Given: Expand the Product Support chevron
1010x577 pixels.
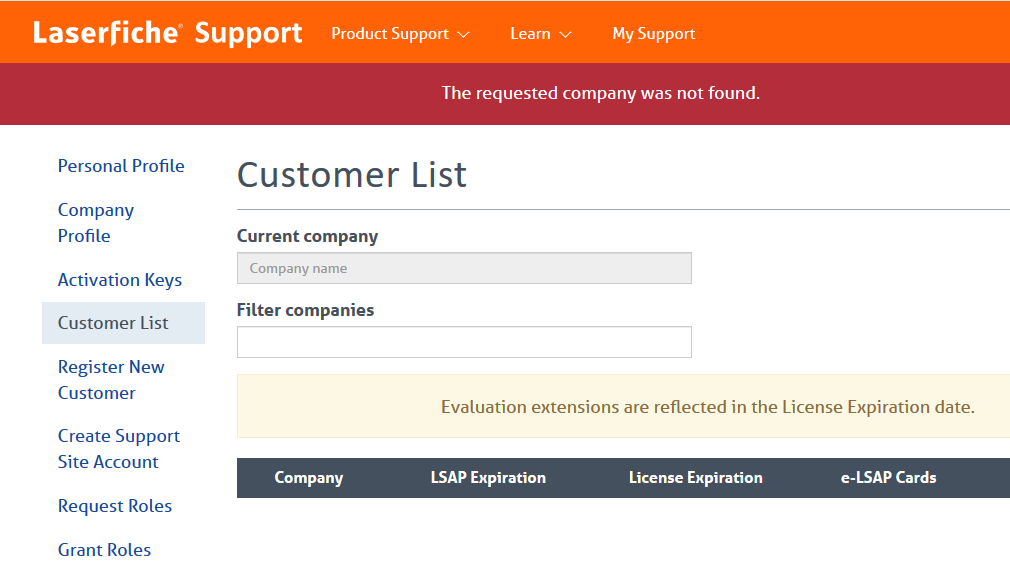Looking at the screenshot, I should point(464,35).
